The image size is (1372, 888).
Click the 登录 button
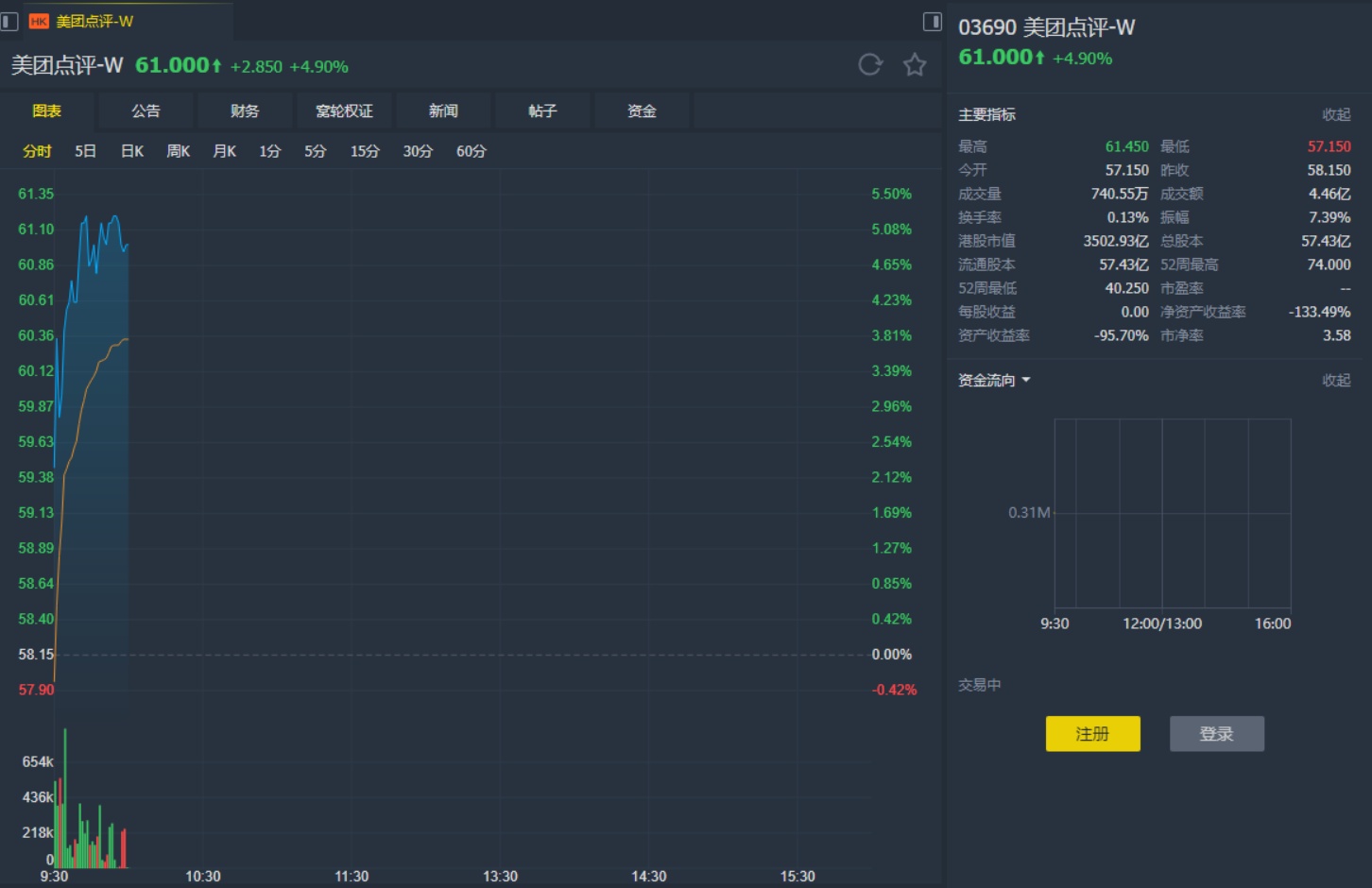pos(1217,734)
